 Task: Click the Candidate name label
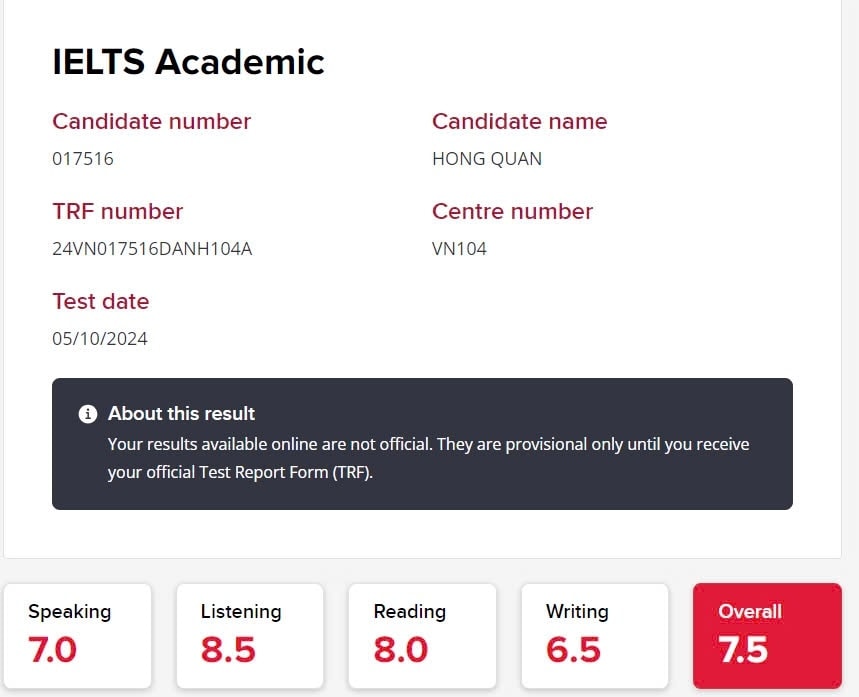point(519,121)
